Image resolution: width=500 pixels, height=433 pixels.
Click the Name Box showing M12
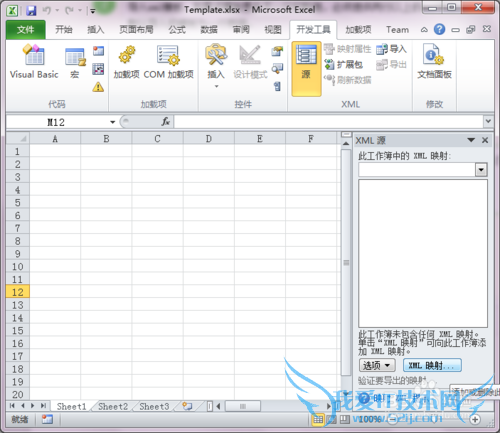tap(56, 122)
